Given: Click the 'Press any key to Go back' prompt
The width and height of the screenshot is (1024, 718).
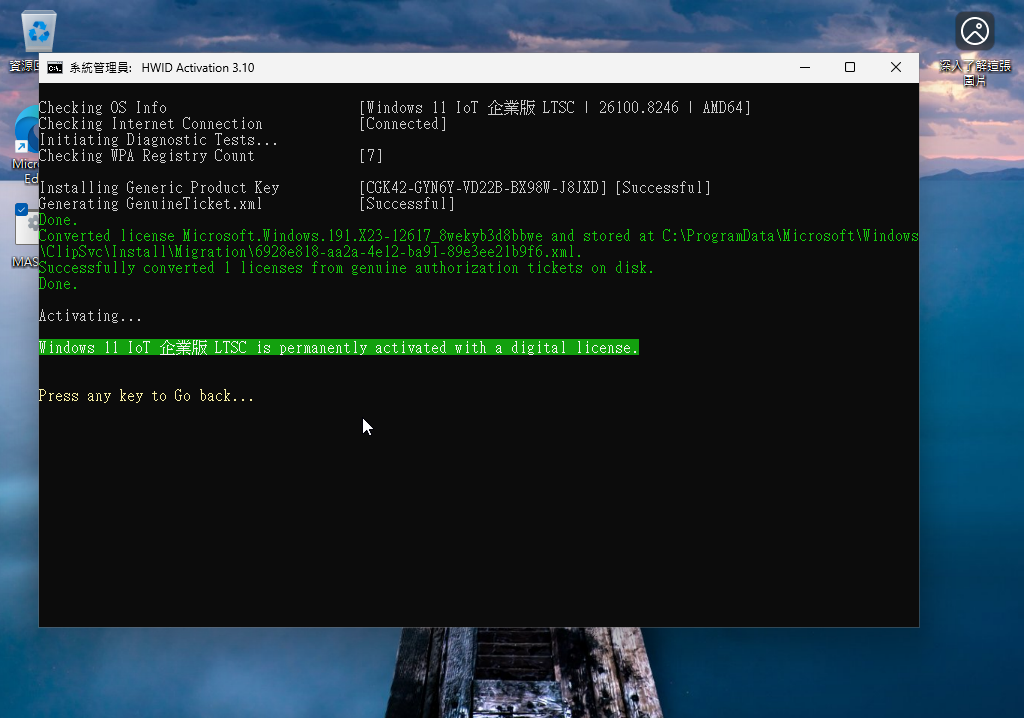Looking at the screenshot, I should tap(146, 396).
